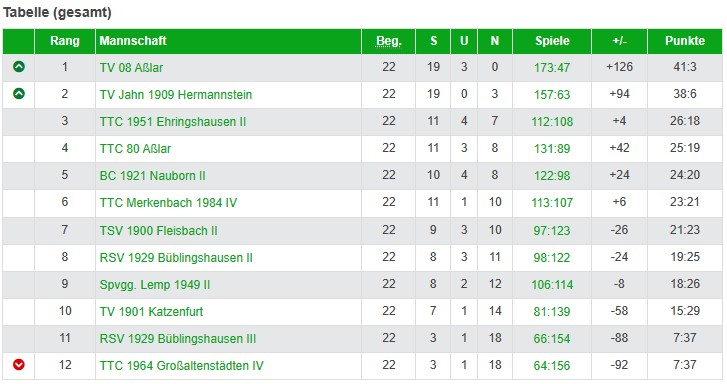
Task: Open team TV 08 Aßlar
Action: pyautogui.click(x=131, y=68)
